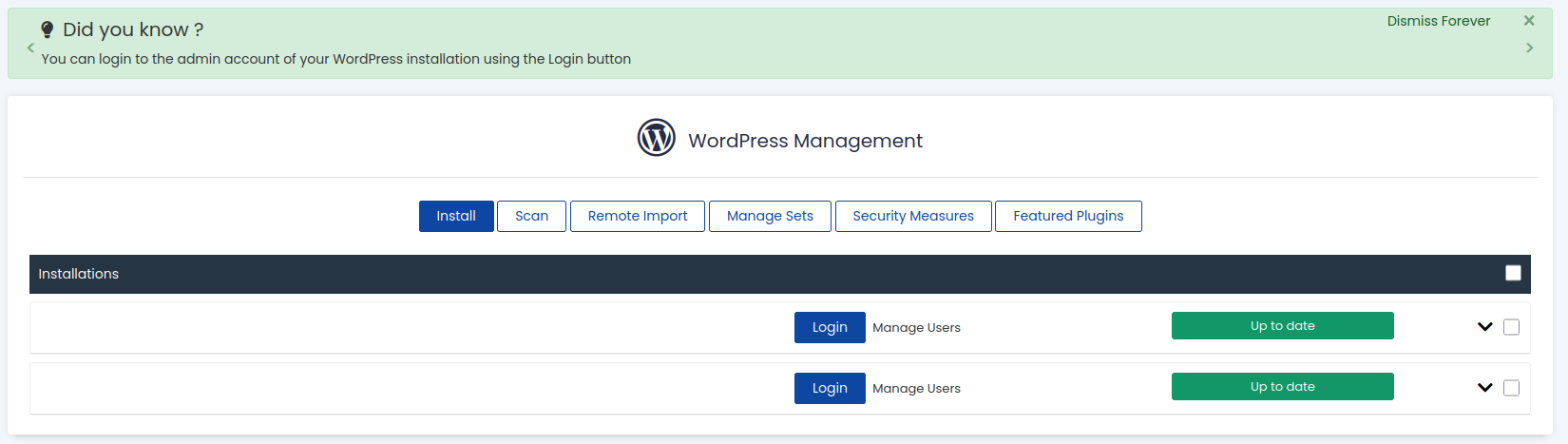Click first installation's Up to date button
The width and height of the screenshot is (1568, 444).
(1282, 325)
